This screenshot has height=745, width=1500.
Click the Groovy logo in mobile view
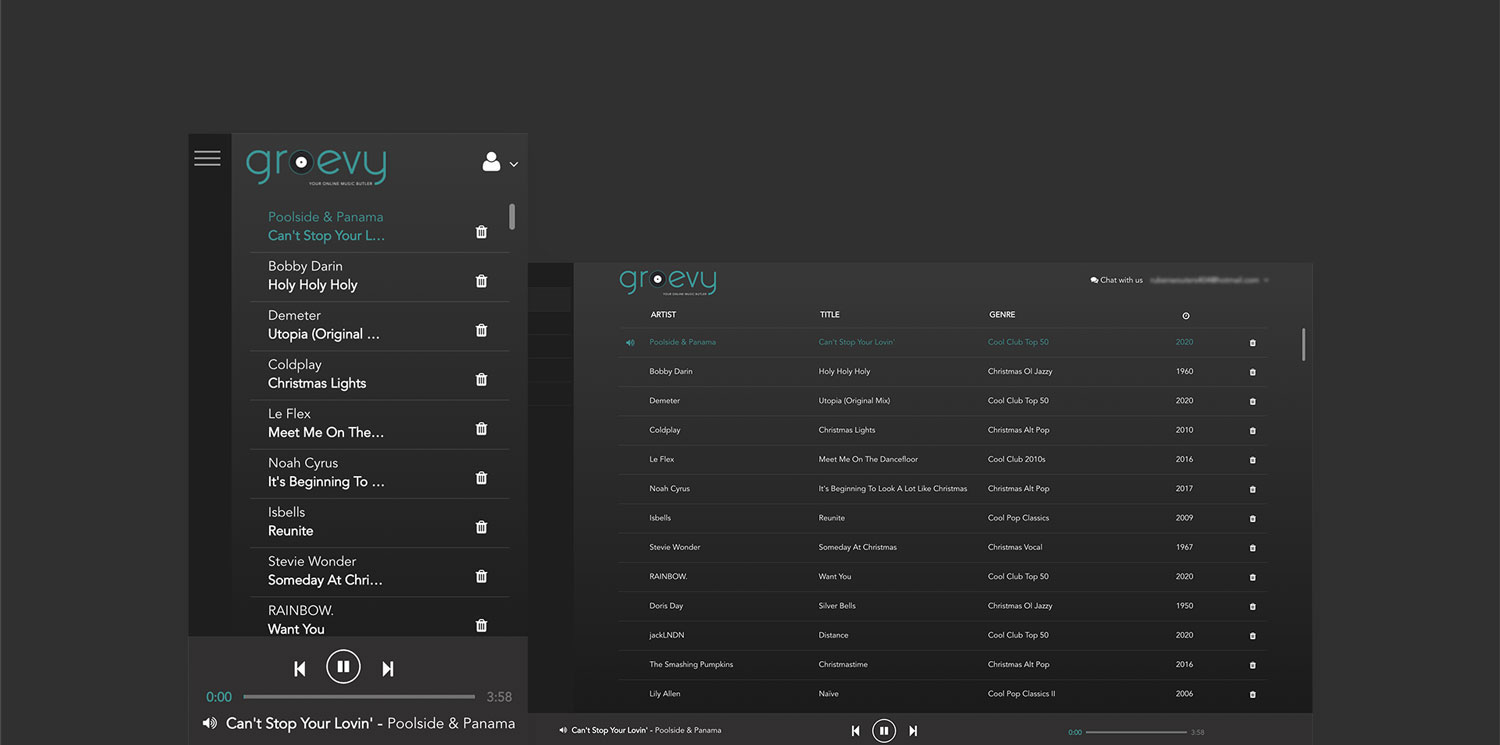(316, 165)
